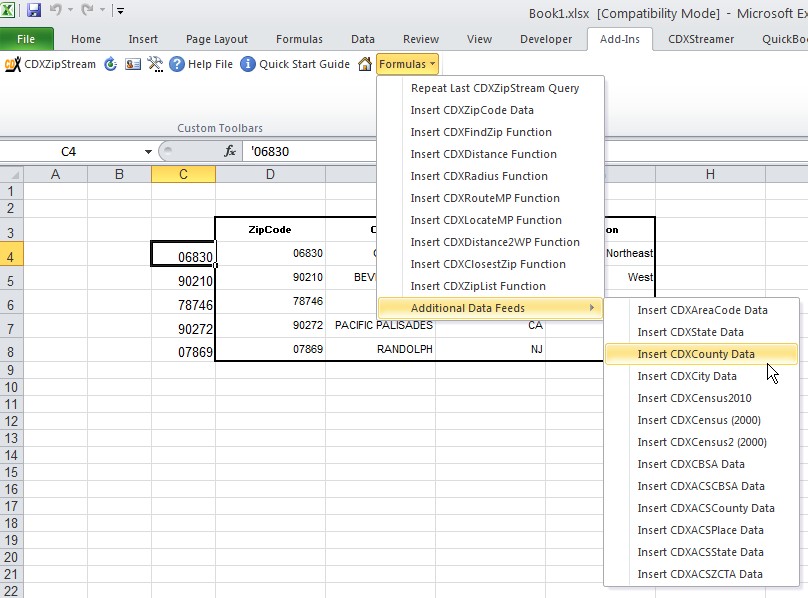Screen dimensions: 808x598
Task: Open the Help File
Action: [x=201, y=64]
